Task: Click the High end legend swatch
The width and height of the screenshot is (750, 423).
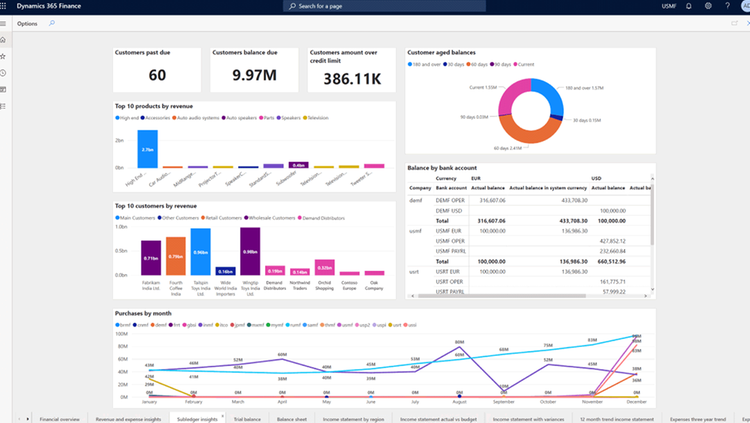Action: click(x=117, y=118)
